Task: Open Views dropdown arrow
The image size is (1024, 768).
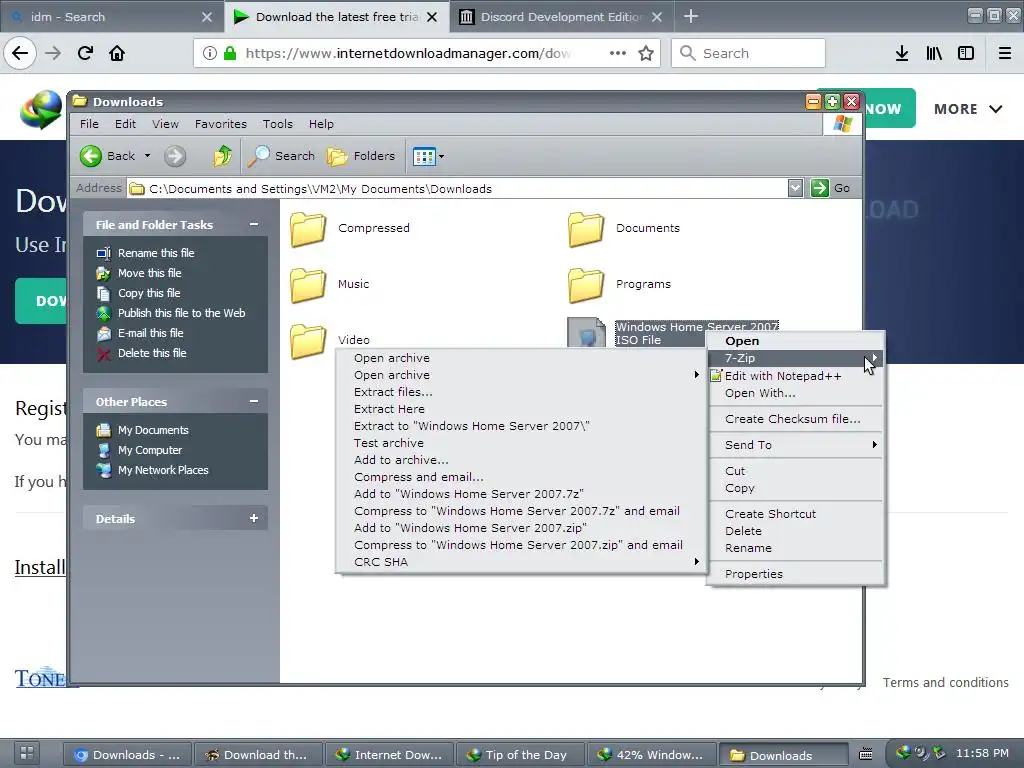Action: click(441, 156)
